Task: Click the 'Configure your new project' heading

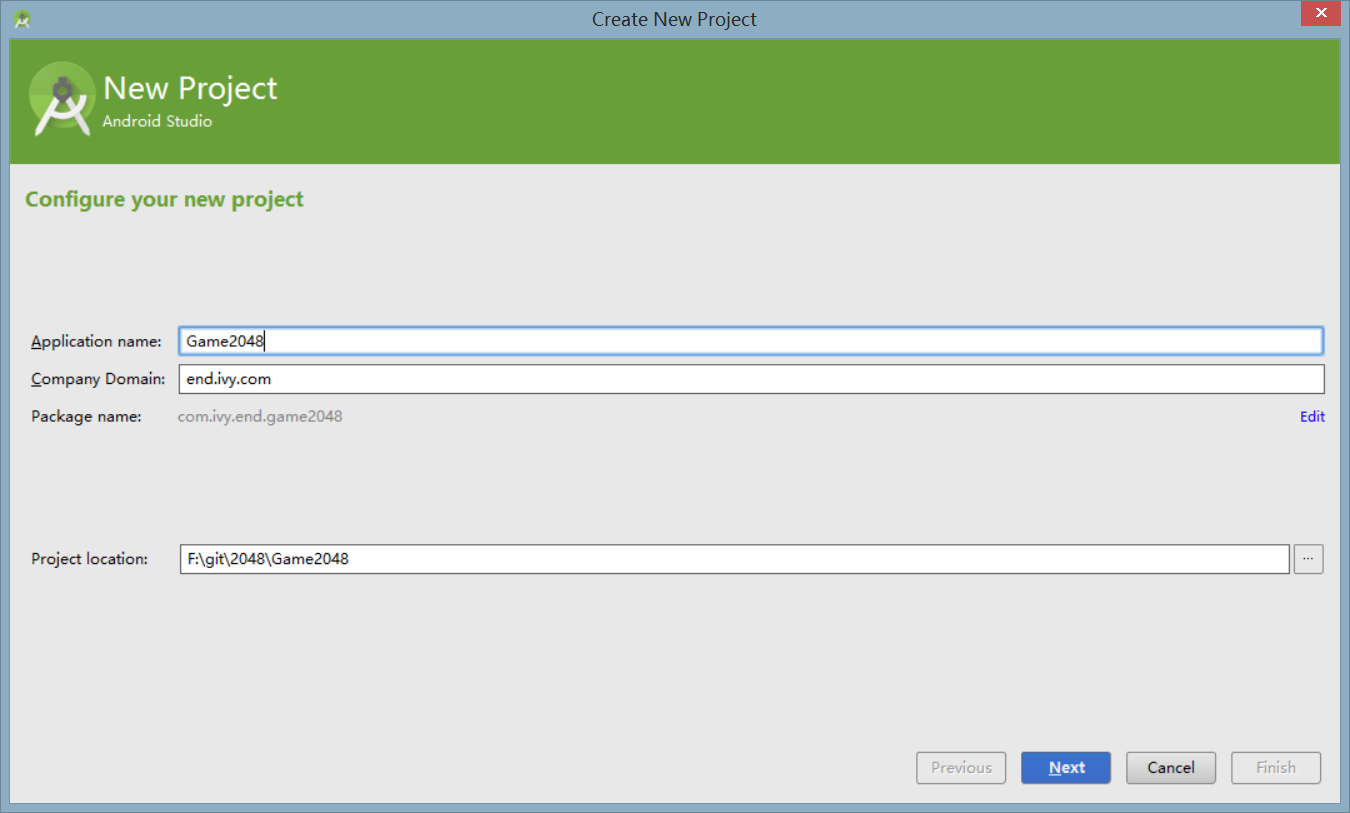Action: coord(164,199)
